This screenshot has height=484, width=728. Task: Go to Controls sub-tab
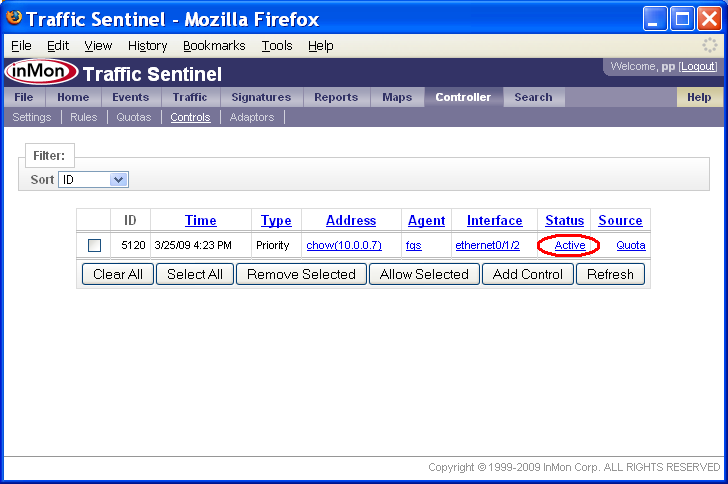[190, 117]
